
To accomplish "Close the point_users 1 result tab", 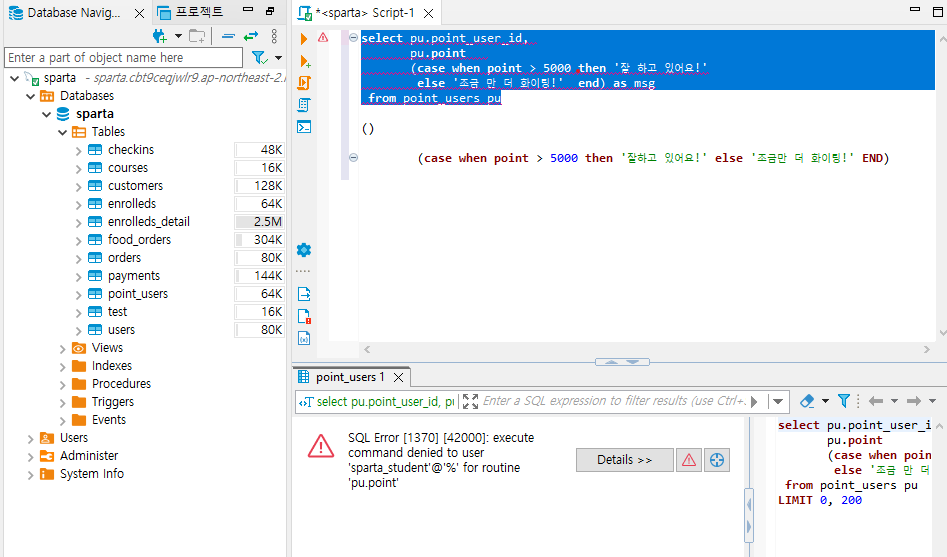I will coord(399,378).
